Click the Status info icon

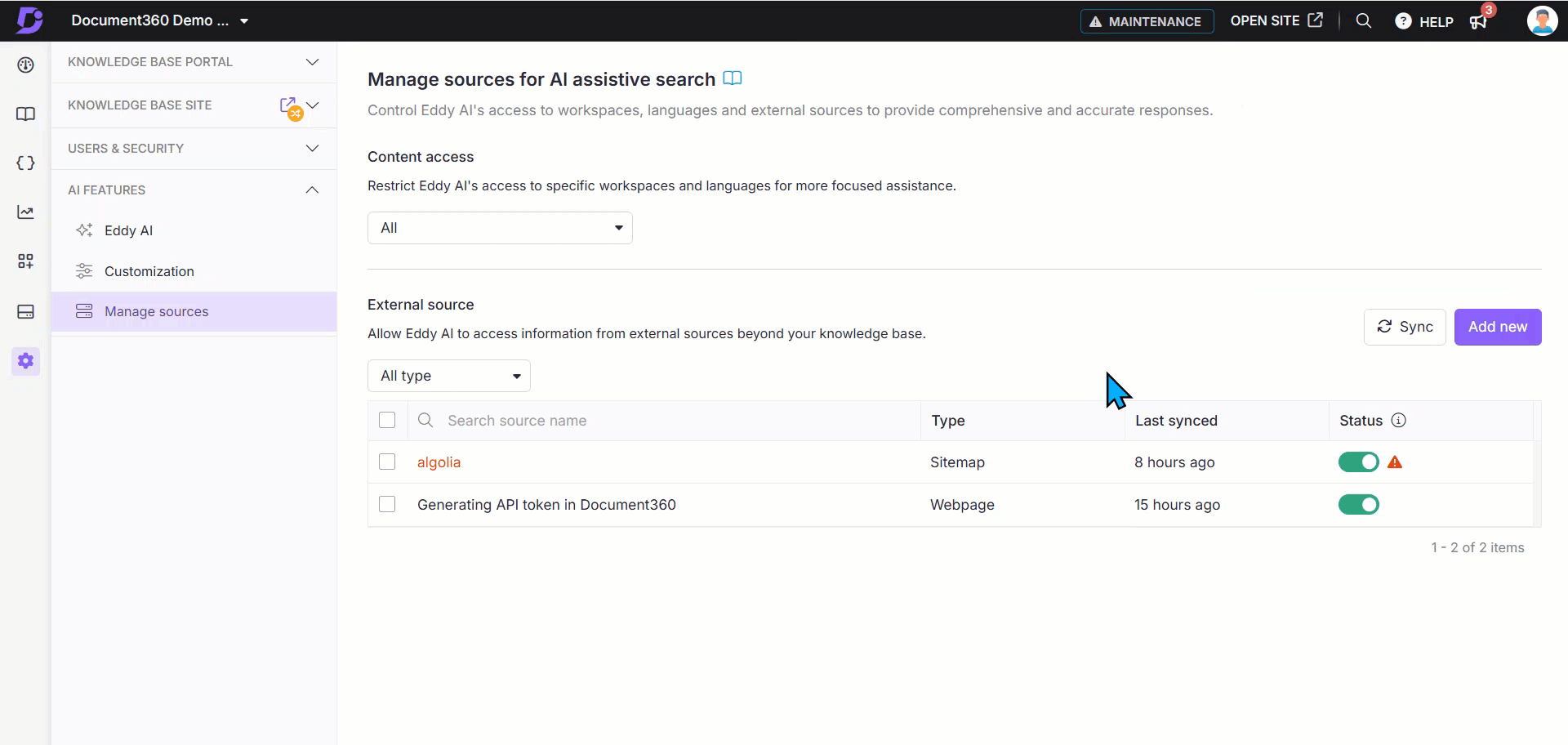pos(1398,420)
